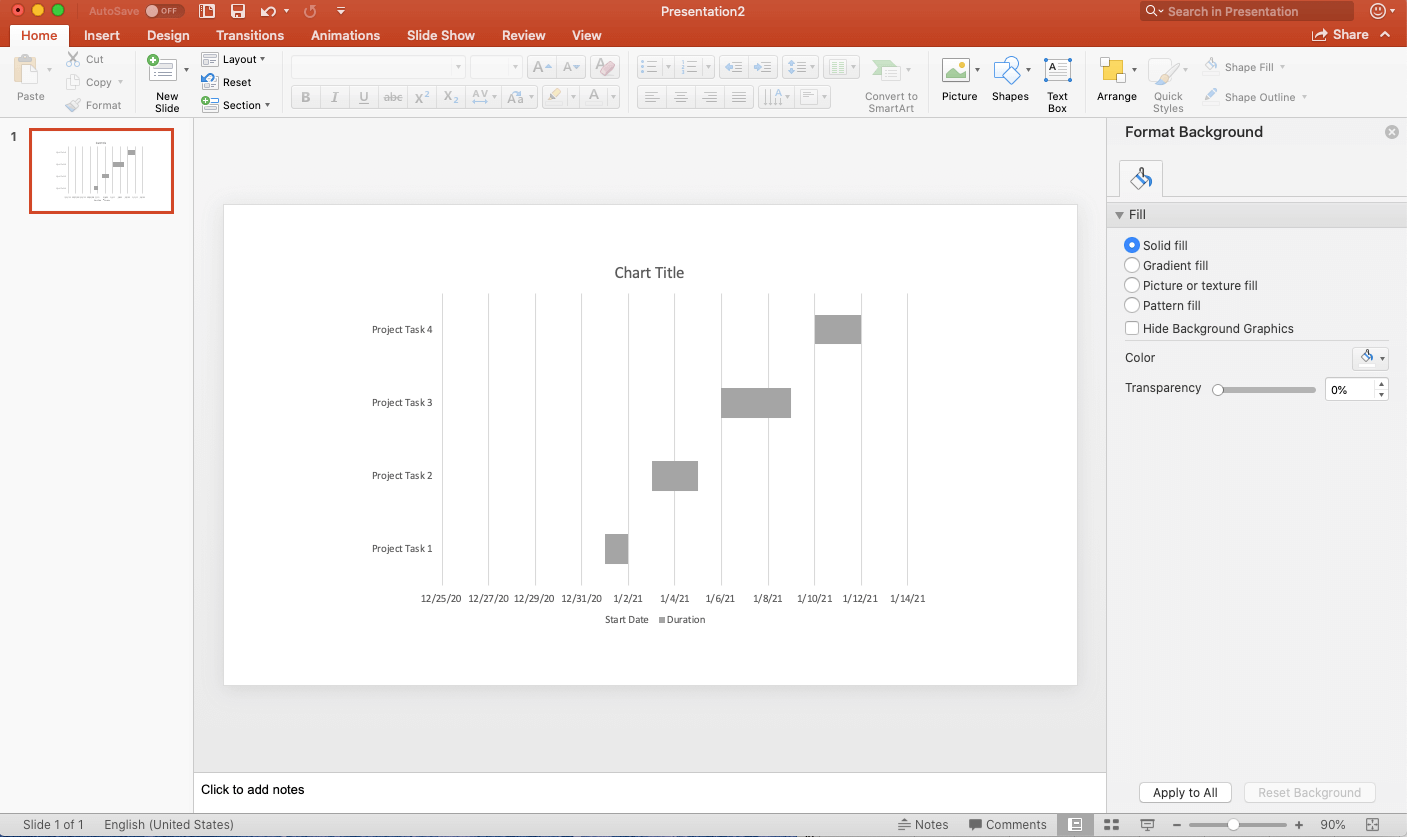Open the fill Color picker swatch

coord(1367,358)
